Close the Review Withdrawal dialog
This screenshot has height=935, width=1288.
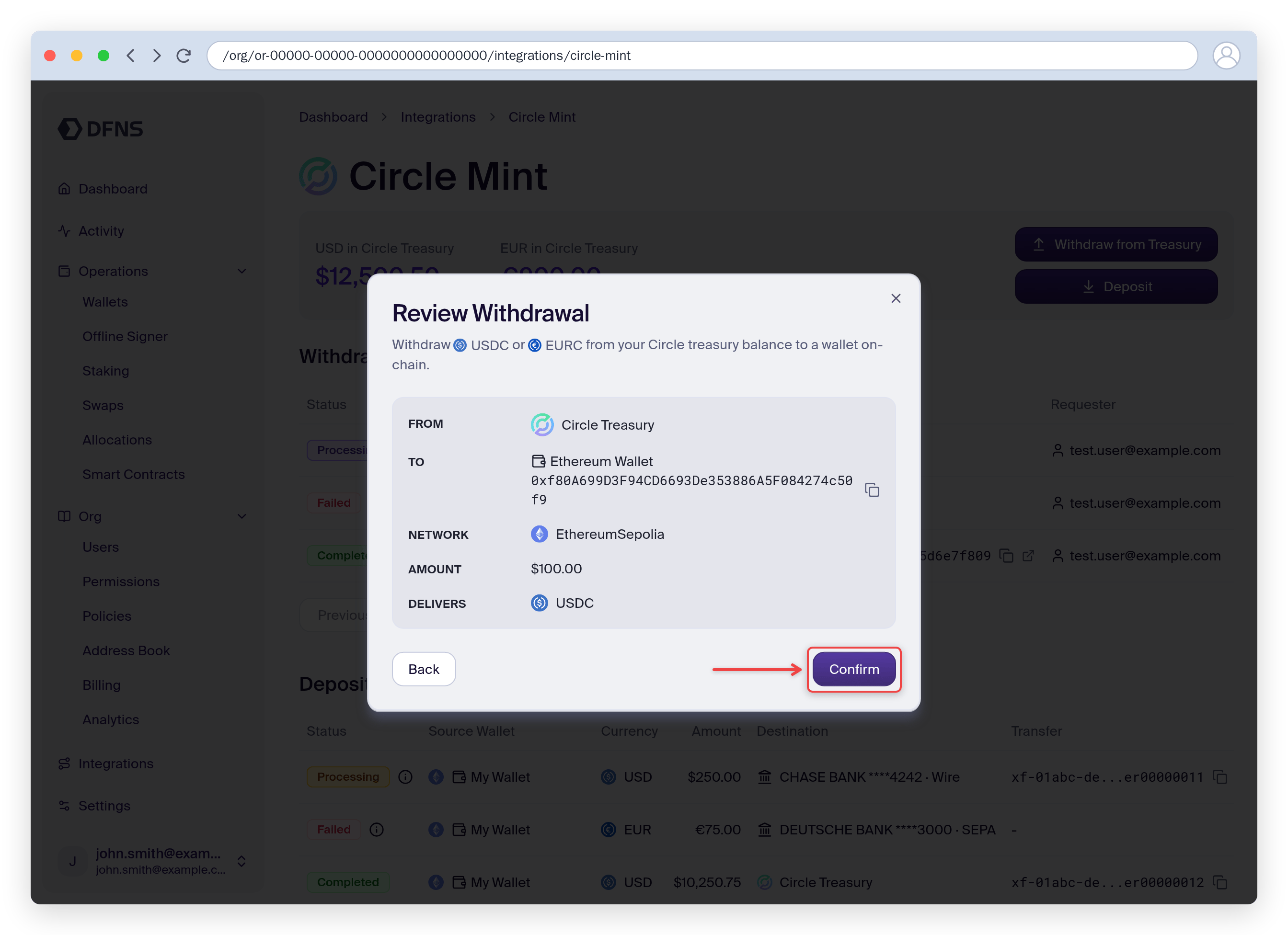point(896,298)
